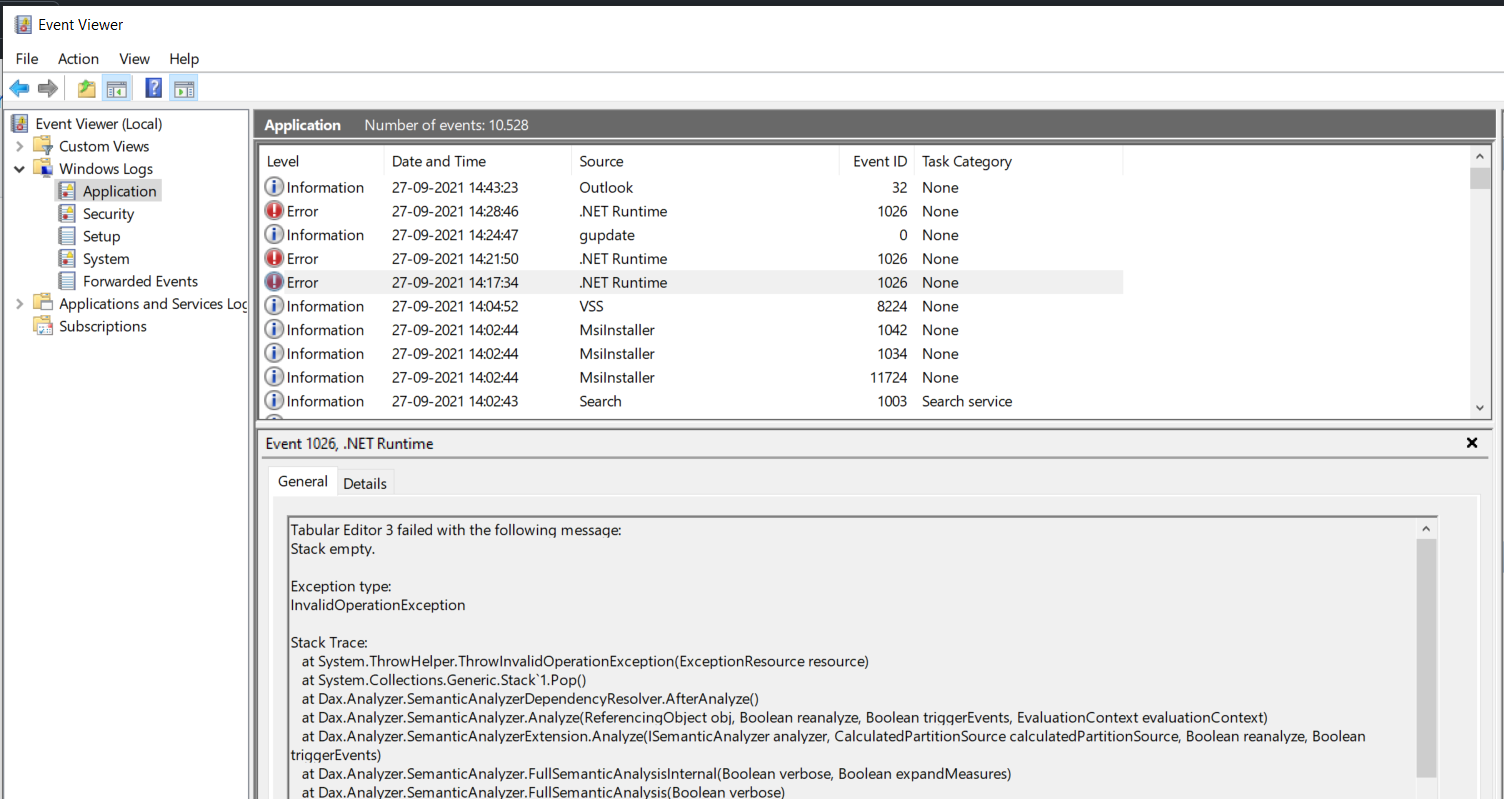Click the VSS event Information icon
The image size is (1504, 799).
273,306
